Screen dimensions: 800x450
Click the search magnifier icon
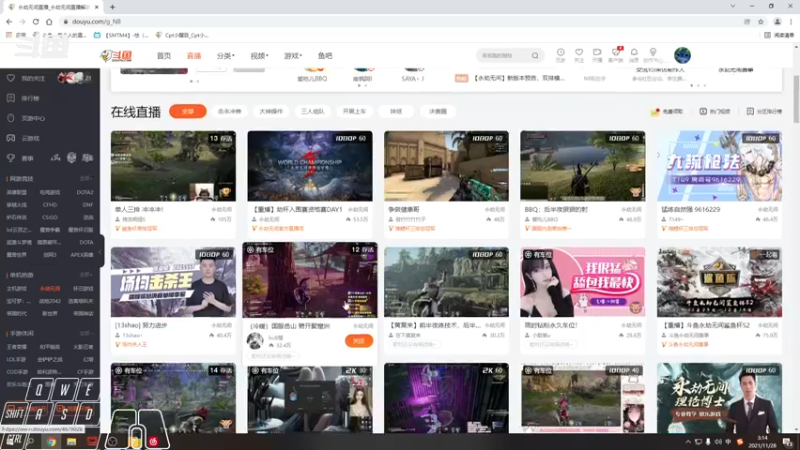click(535, 56)
